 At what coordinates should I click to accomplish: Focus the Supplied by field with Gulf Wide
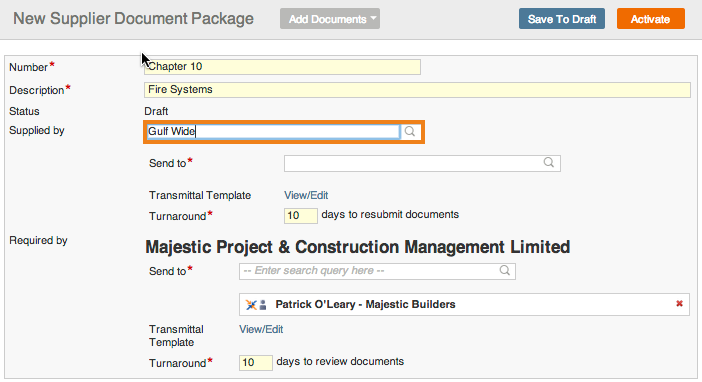(x=274, y=131)
